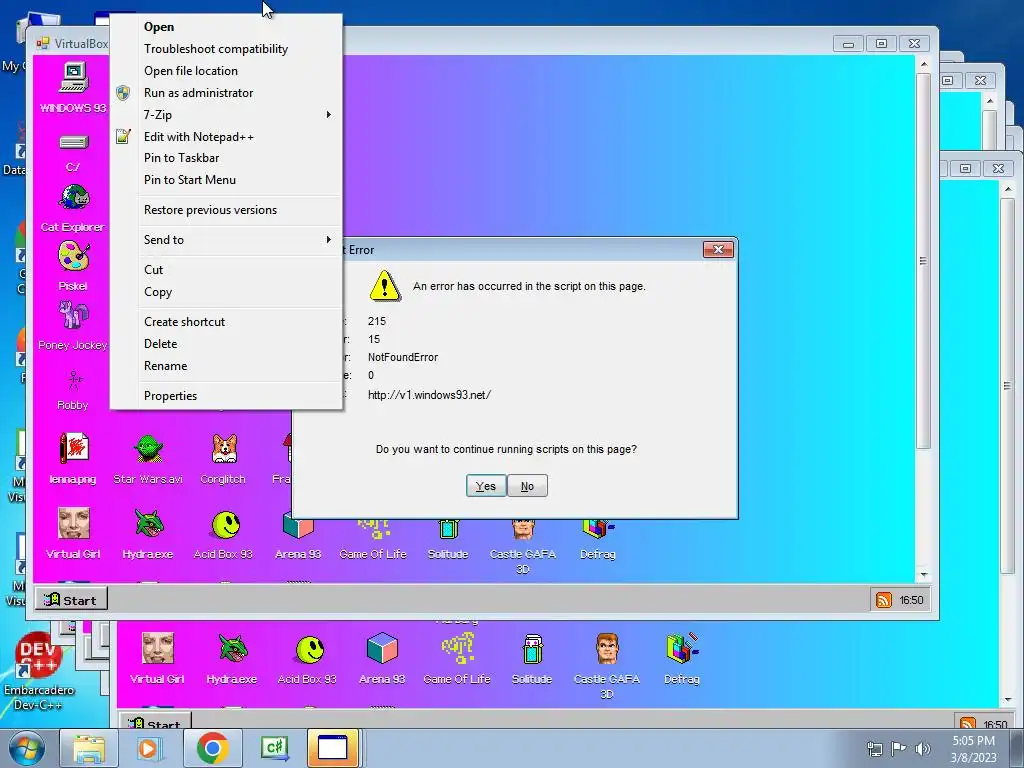Launch Castle GAFA 3D in back window
This screenshot has width=1024, height=768.
pyautogui.click(x=607, y=648)
